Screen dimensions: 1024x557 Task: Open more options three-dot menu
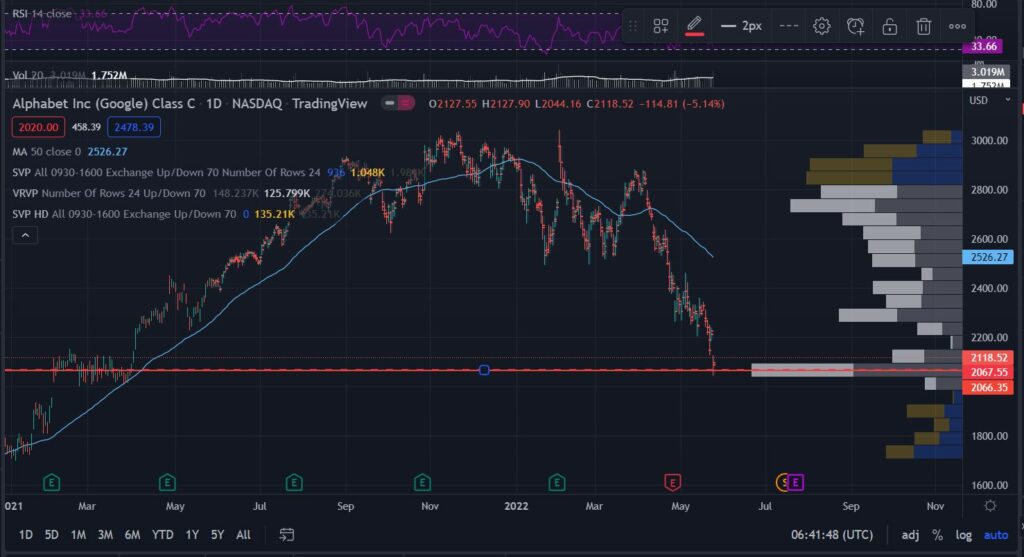point(957,26)
